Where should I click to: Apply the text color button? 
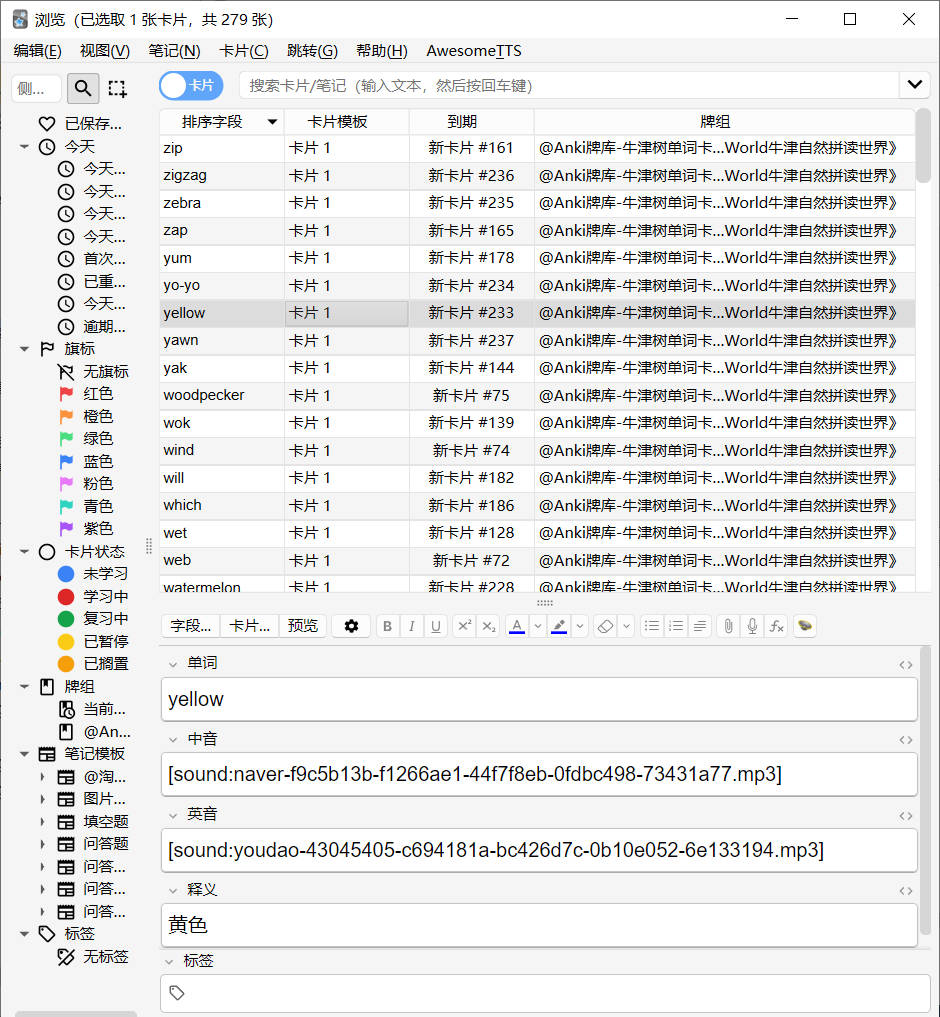(x=517, y=627)
